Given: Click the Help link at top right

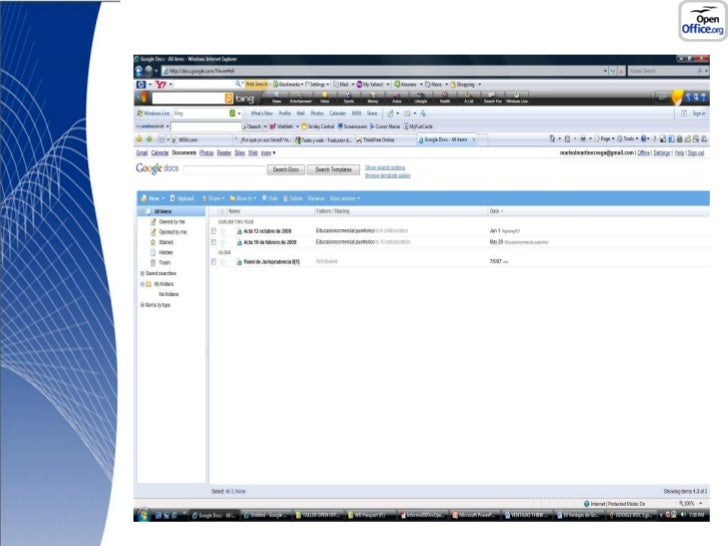Looking at the screenshot, I should point(679,153).
